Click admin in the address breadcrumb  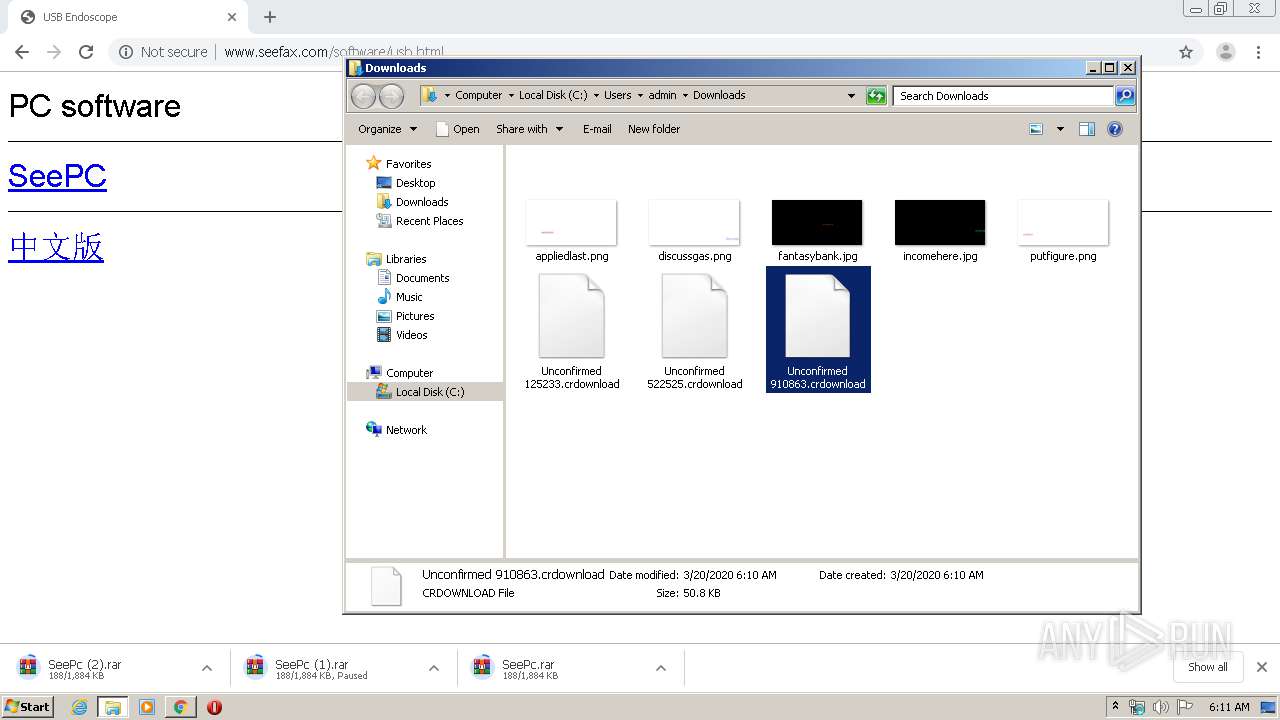tap(662, 96)
